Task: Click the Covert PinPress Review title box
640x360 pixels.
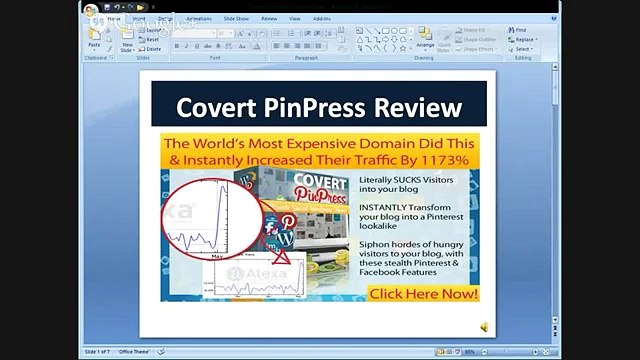Action: [319, 104]
